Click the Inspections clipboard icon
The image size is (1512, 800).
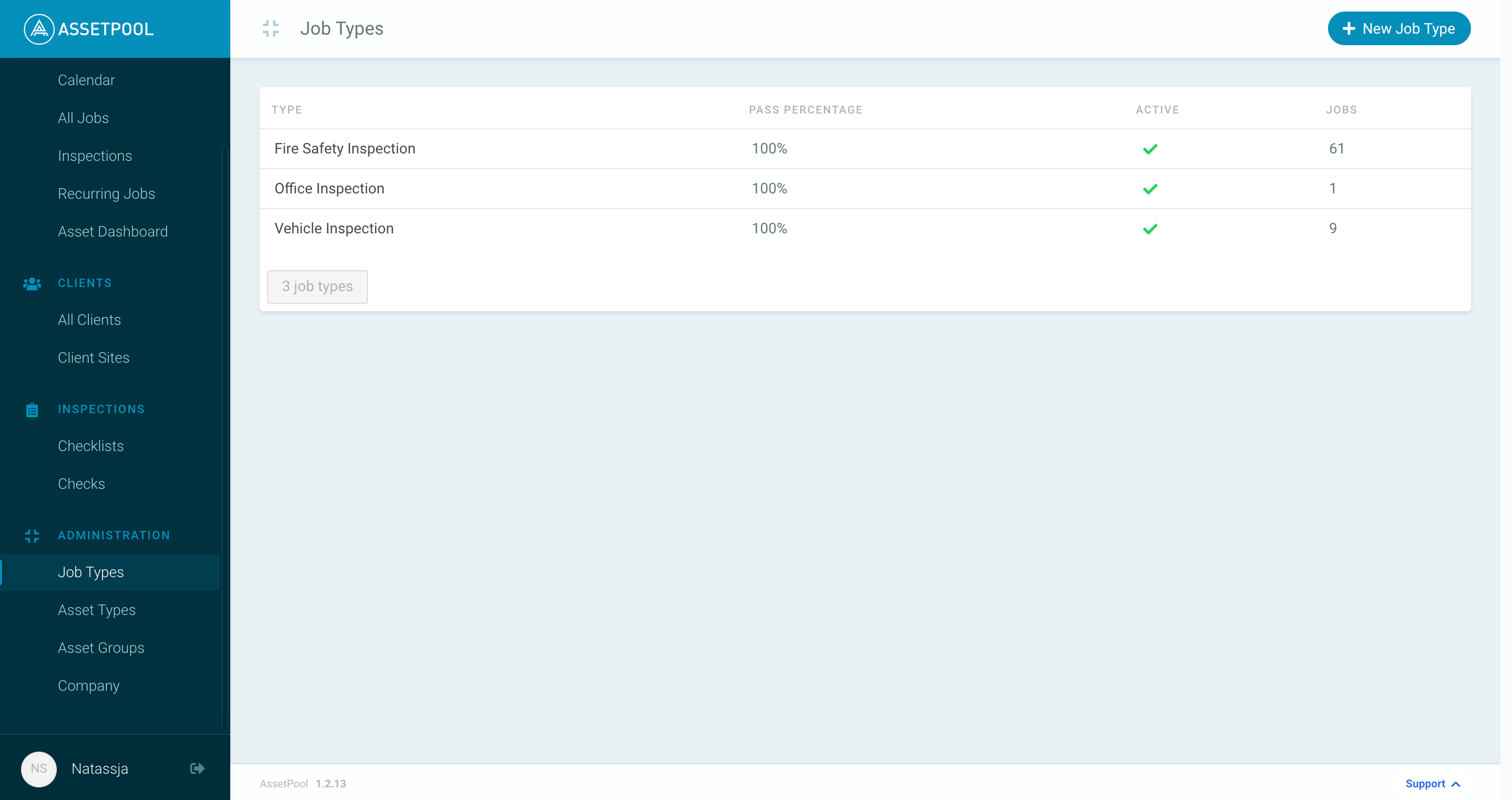[x=32, y=409]
